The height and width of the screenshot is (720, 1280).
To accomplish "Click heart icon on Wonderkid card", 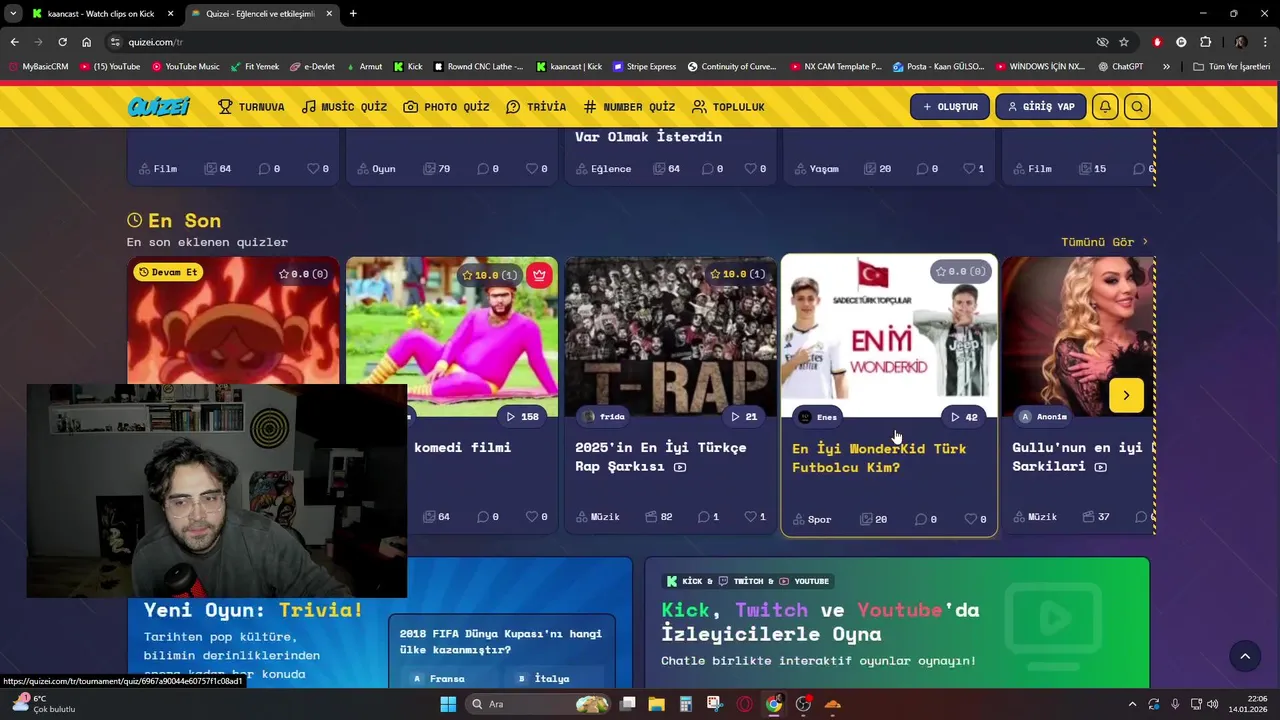I will 970,519.
